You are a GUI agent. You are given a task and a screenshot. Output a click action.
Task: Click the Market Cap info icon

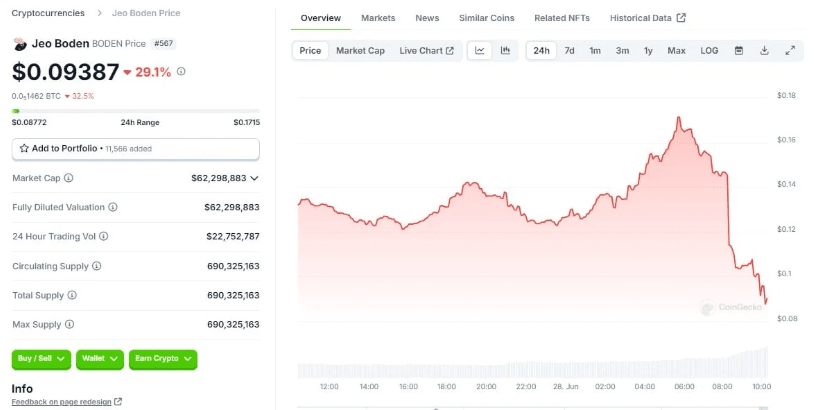69,178
